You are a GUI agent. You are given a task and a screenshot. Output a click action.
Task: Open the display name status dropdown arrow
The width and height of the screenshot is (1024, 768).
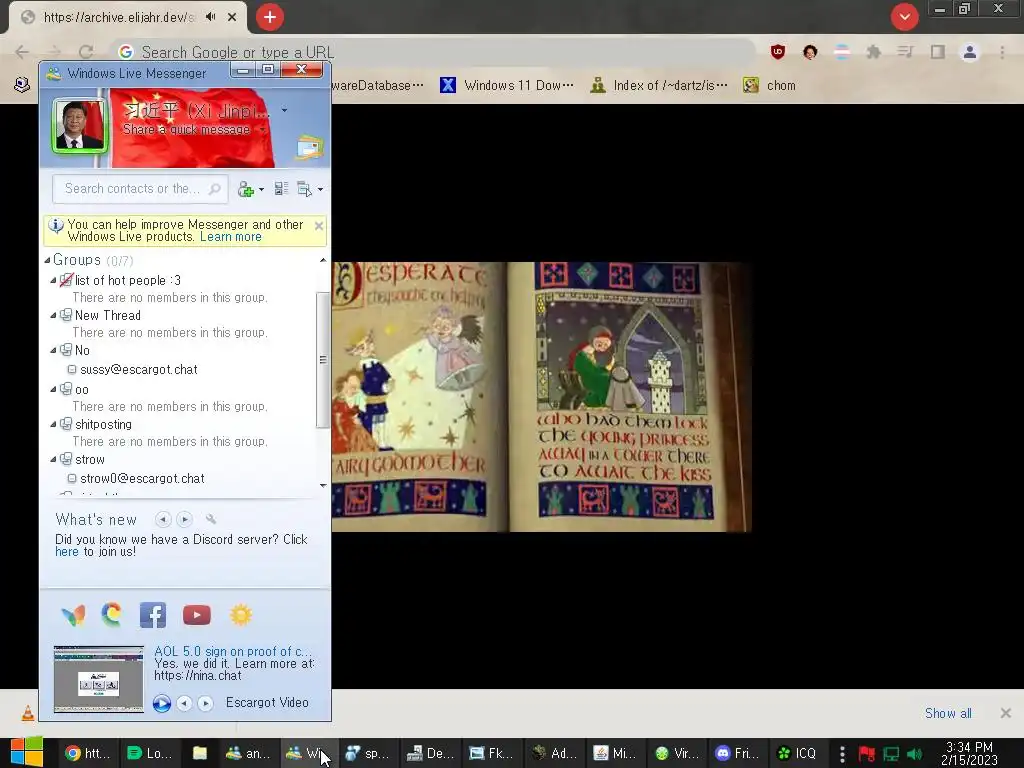284,110
